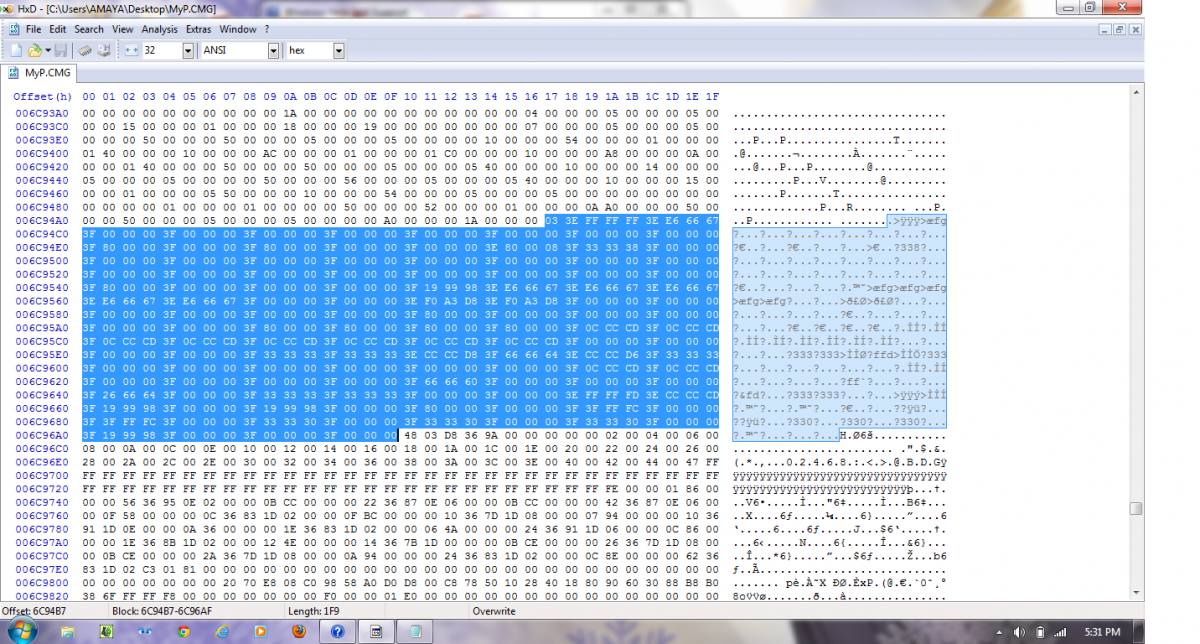The height and width of the screenshot is (644, 1200).
Task: Expand the ANSI character set dropdown
Action: point(273,50)
